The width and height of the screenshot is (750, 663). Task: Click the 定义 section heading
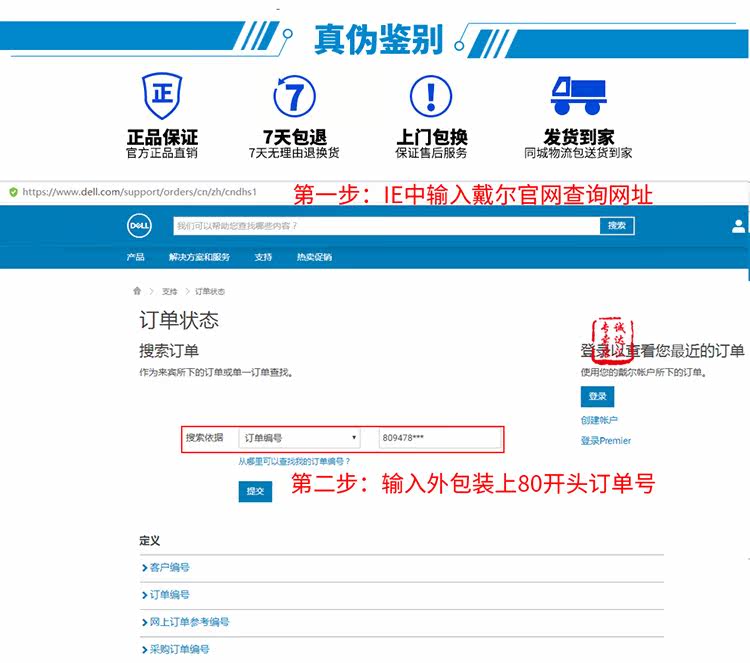click(149, 541)
